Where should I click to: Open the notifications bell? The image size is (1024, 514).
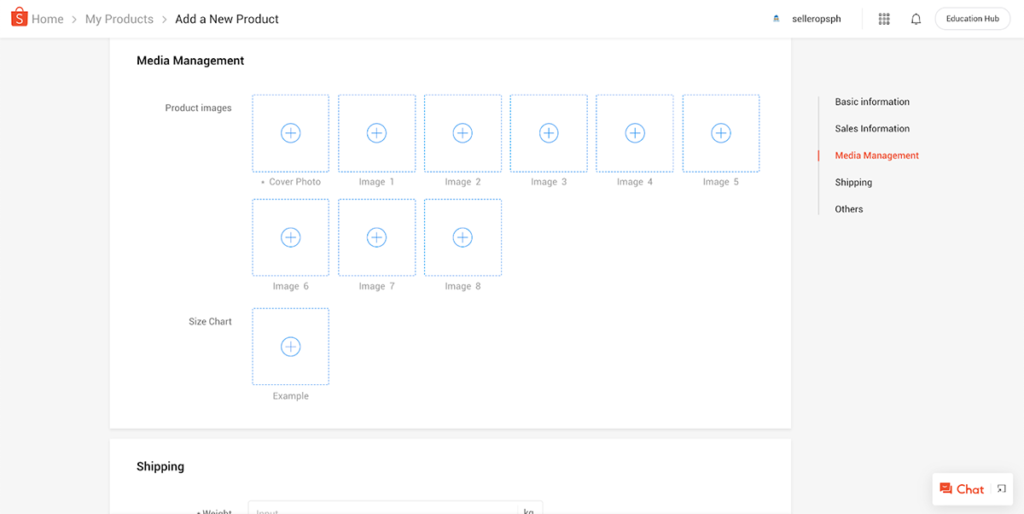click(915, 19)
